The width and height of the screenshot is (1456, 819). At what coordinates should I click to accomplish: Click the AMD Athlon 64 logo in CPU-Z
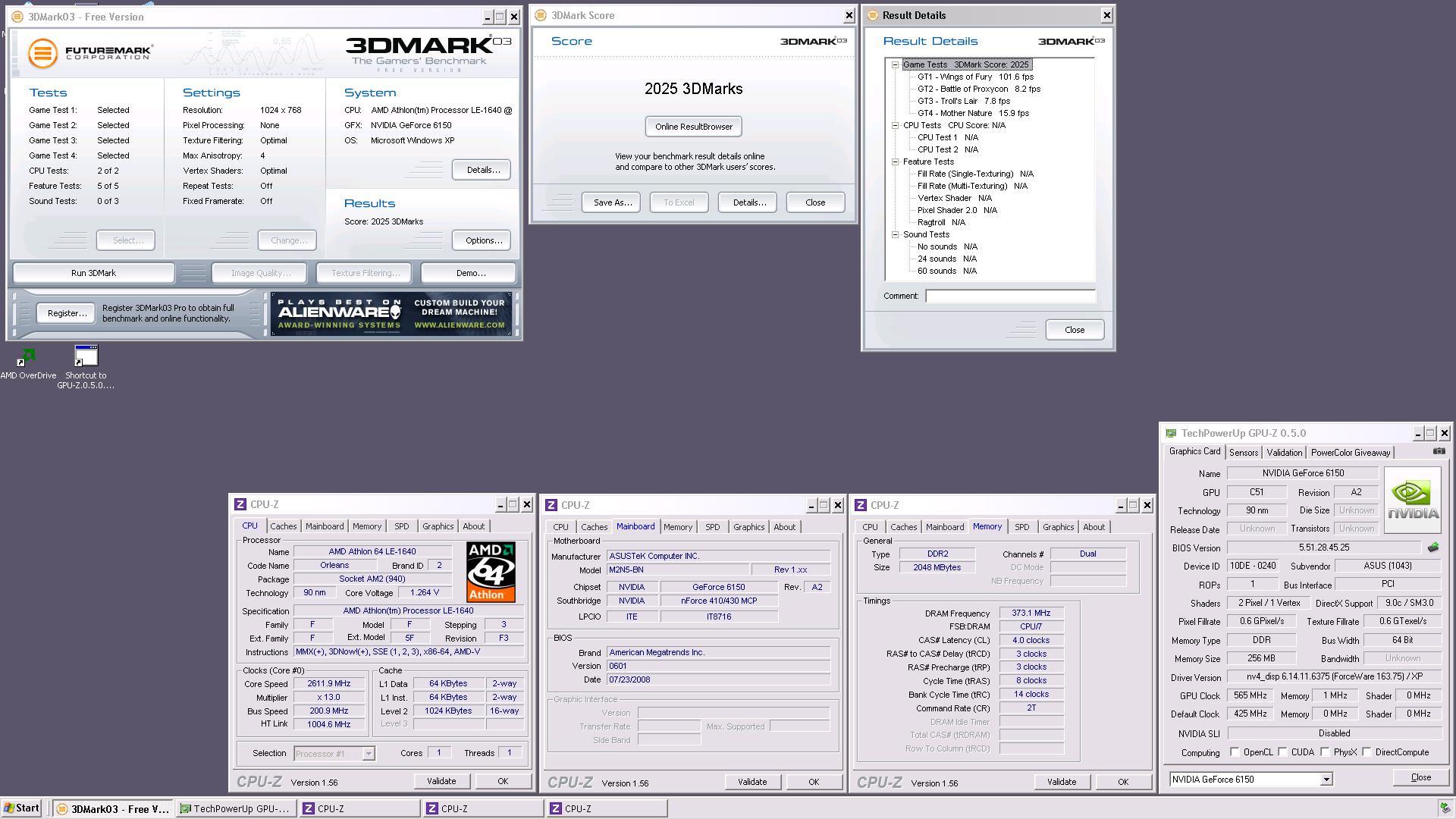(x=490, y=572)
